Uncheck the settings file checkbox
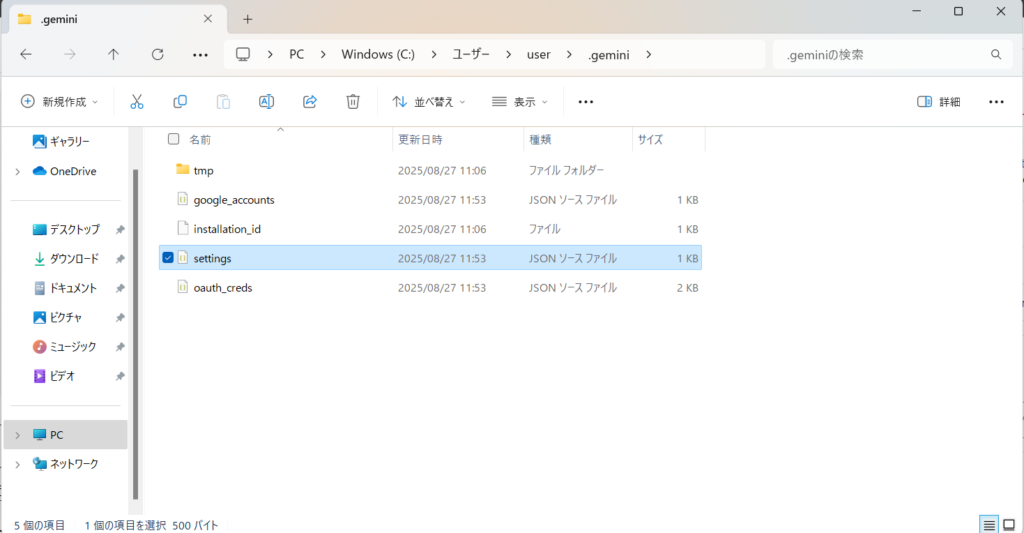 pos(168,258)
